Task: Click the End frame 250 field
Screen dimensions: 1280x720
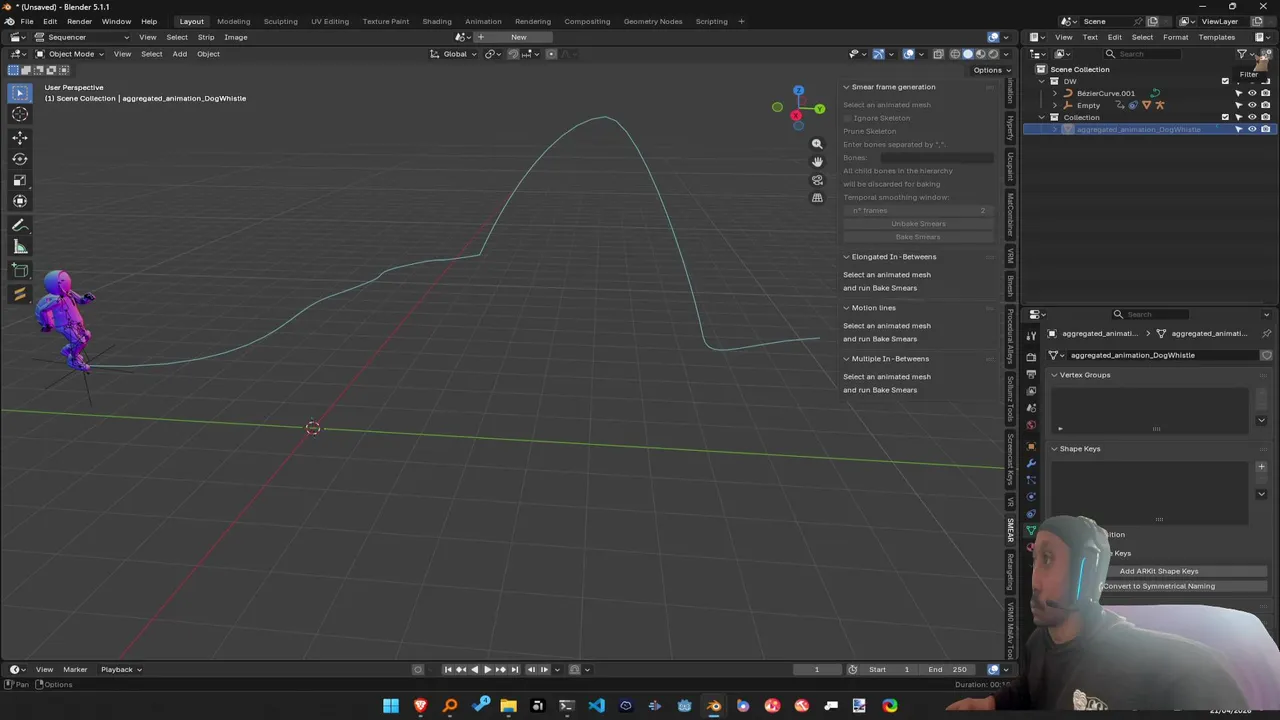Action: tap(947, 669)
